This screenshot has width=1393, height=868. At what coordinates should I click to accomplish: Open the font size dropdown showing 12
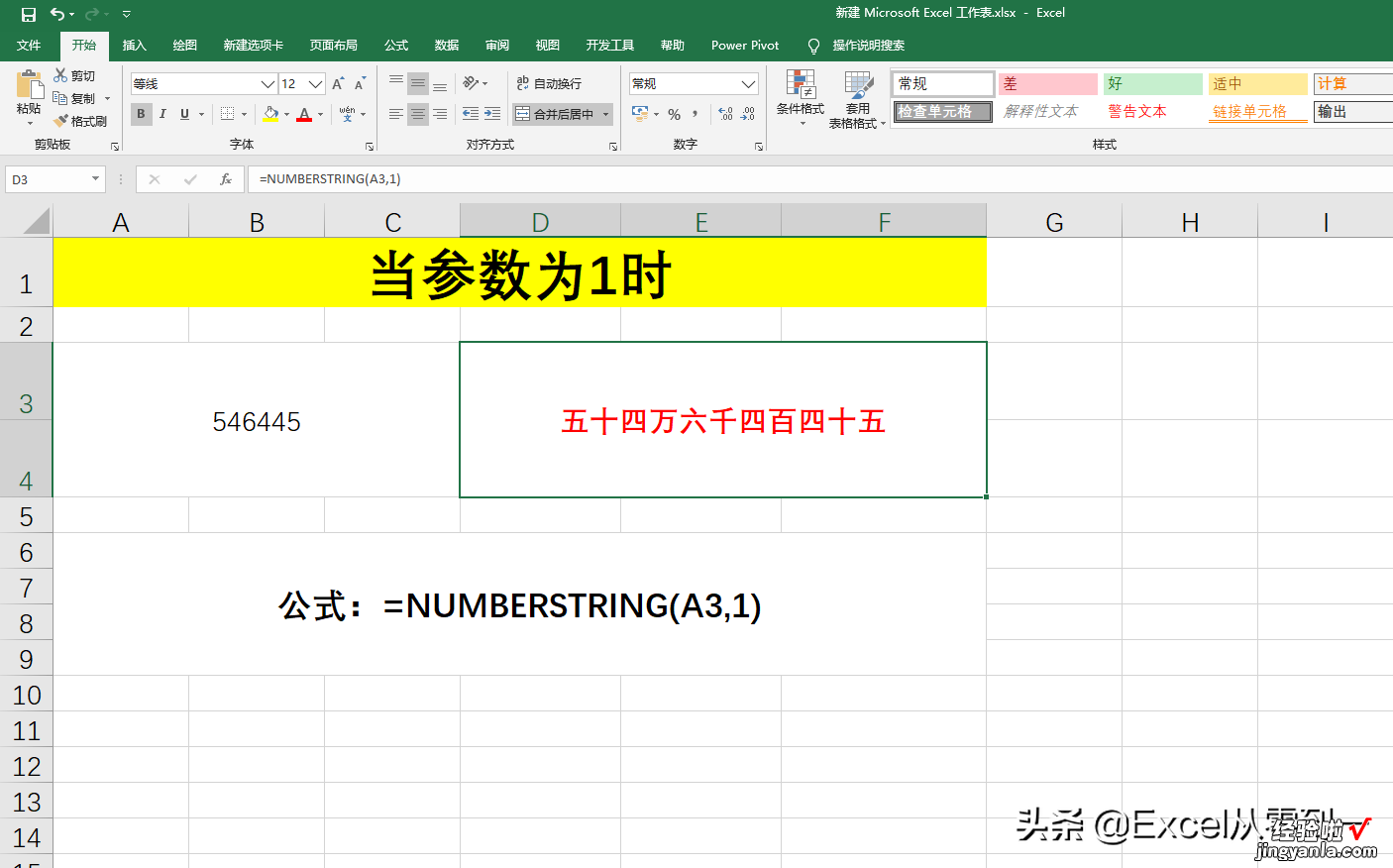(315, 84)
